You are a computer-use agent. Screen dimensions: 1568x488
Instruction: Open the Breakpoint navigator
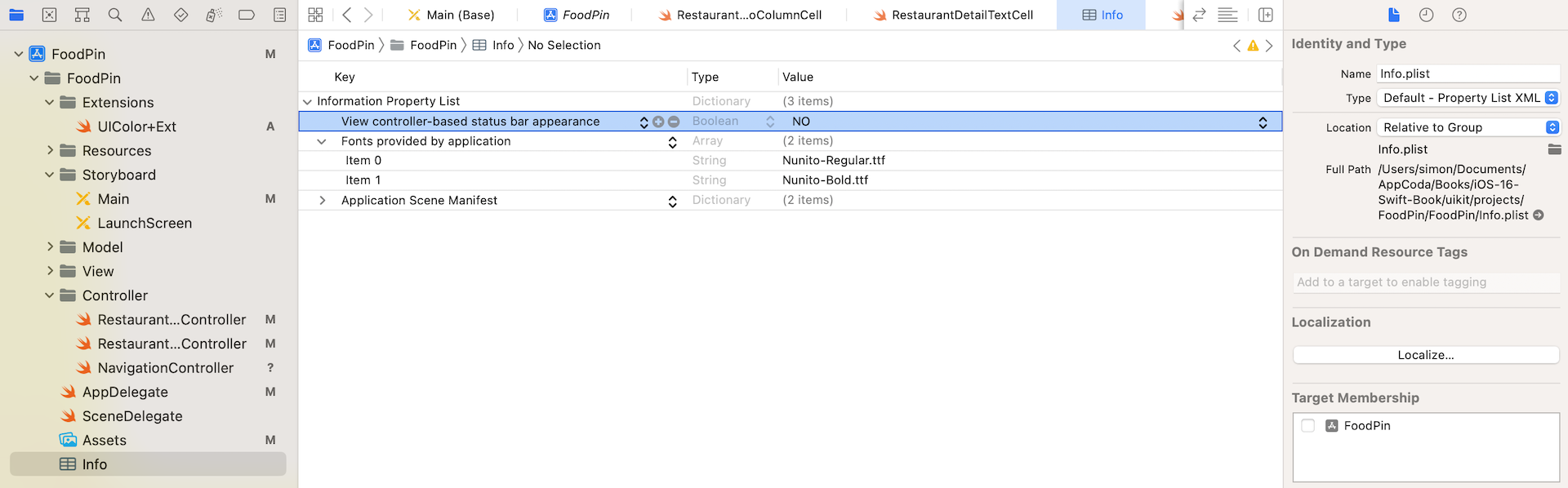coord(247,15)
